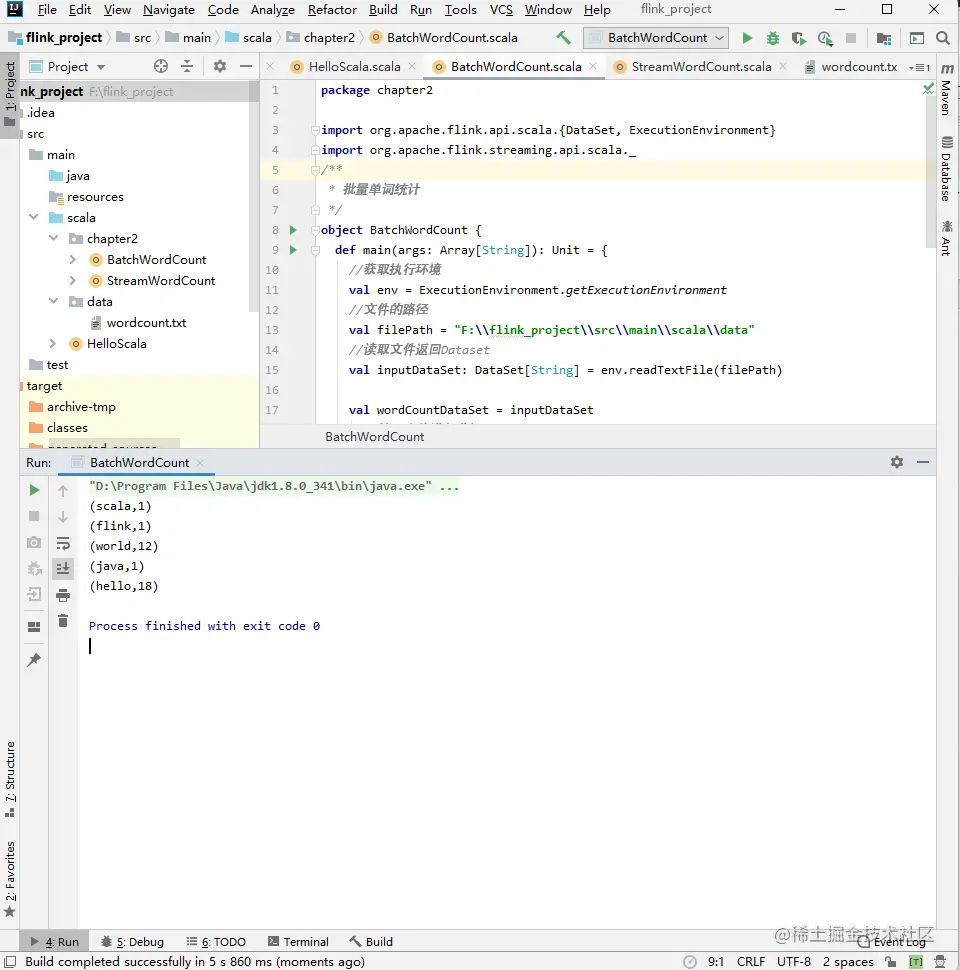Open the profiler run icon in the toolbar
This screenshot has height=970, width=960.
coord(825,38)
